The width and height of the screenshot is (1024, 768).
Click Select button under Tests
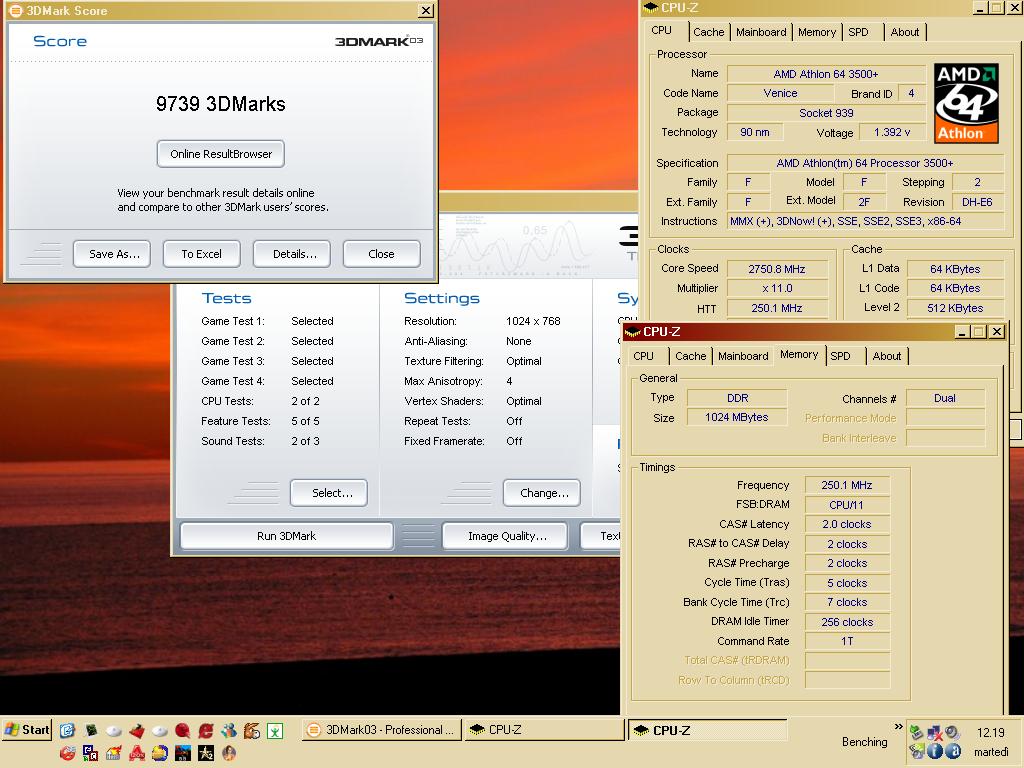pos(329,493)
